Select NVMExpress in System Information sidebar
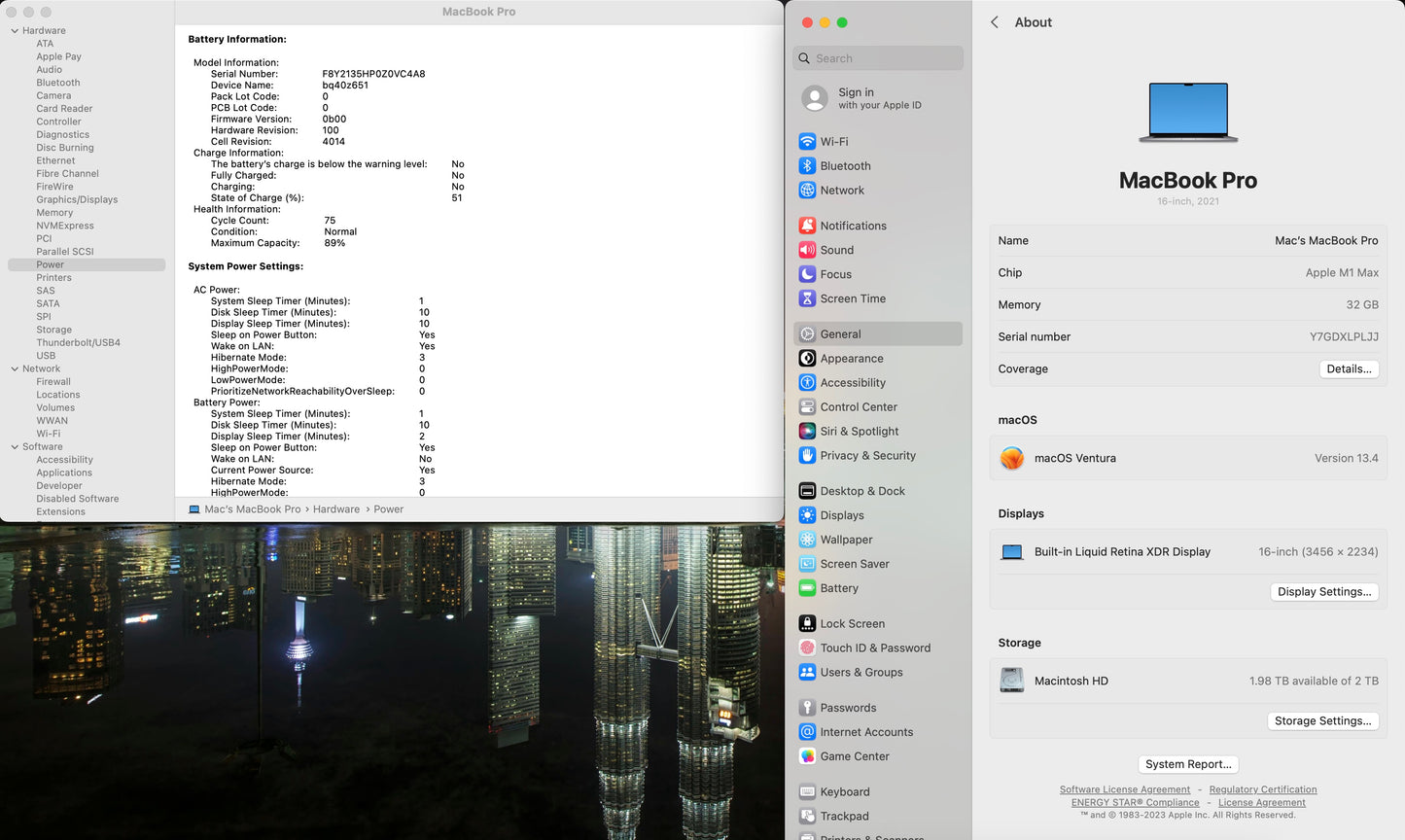 65,226
